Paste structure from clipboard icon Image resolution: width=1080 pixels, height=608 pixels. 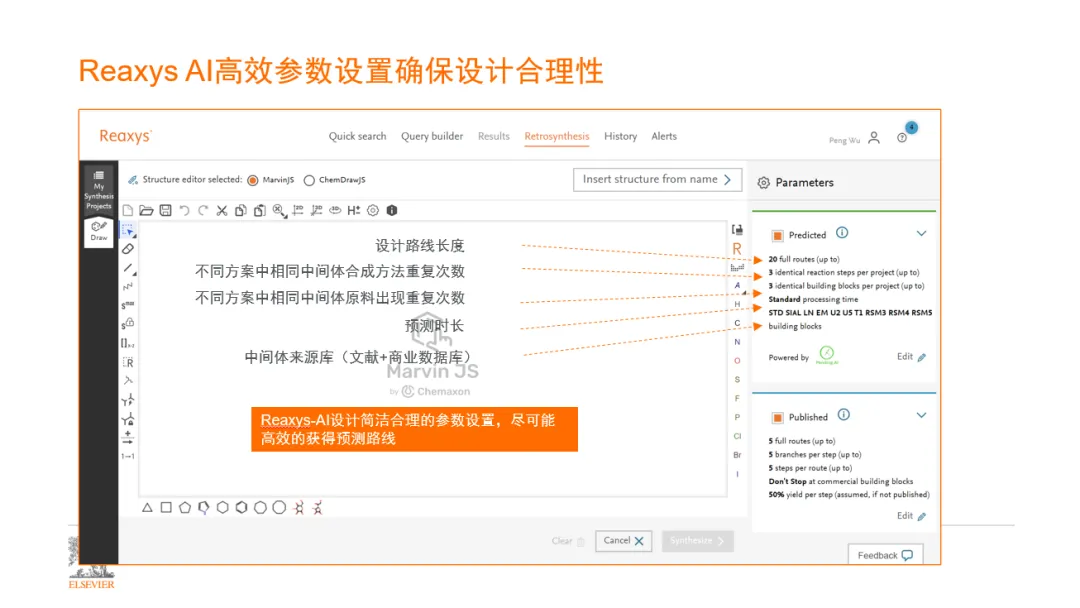click(x=260, y=211)
